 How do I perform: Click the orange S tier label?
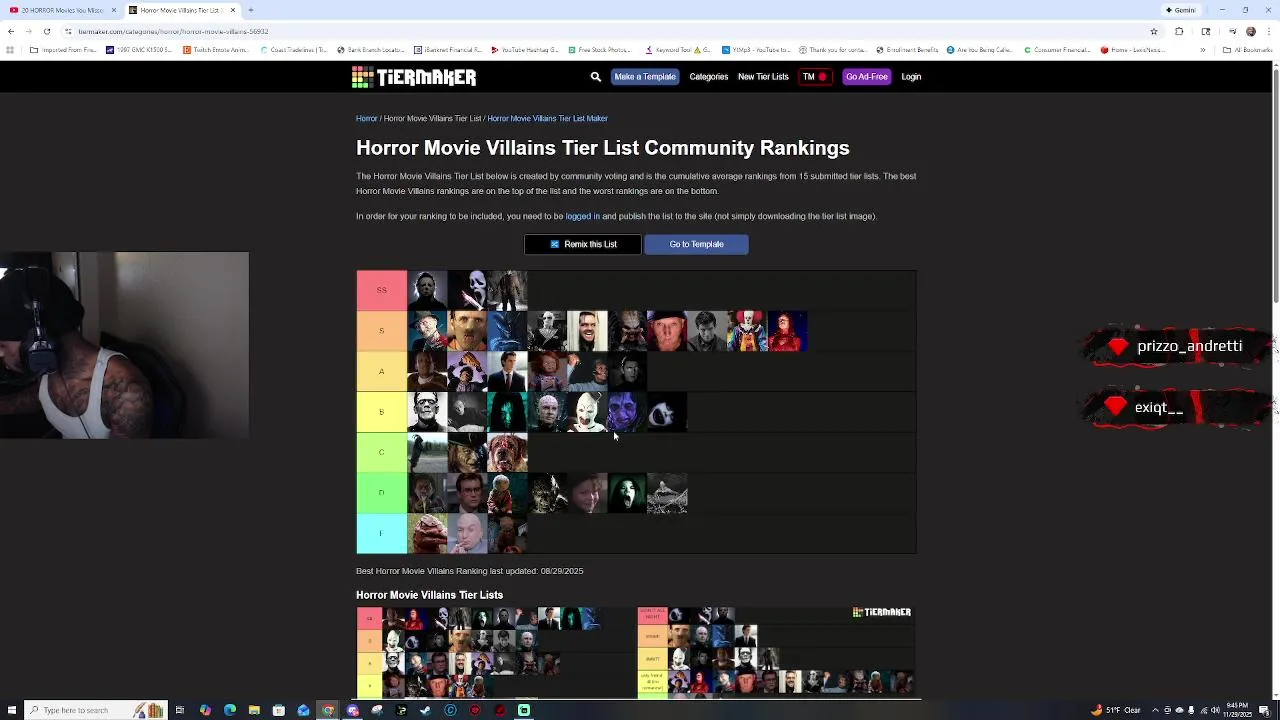point(381,331)
